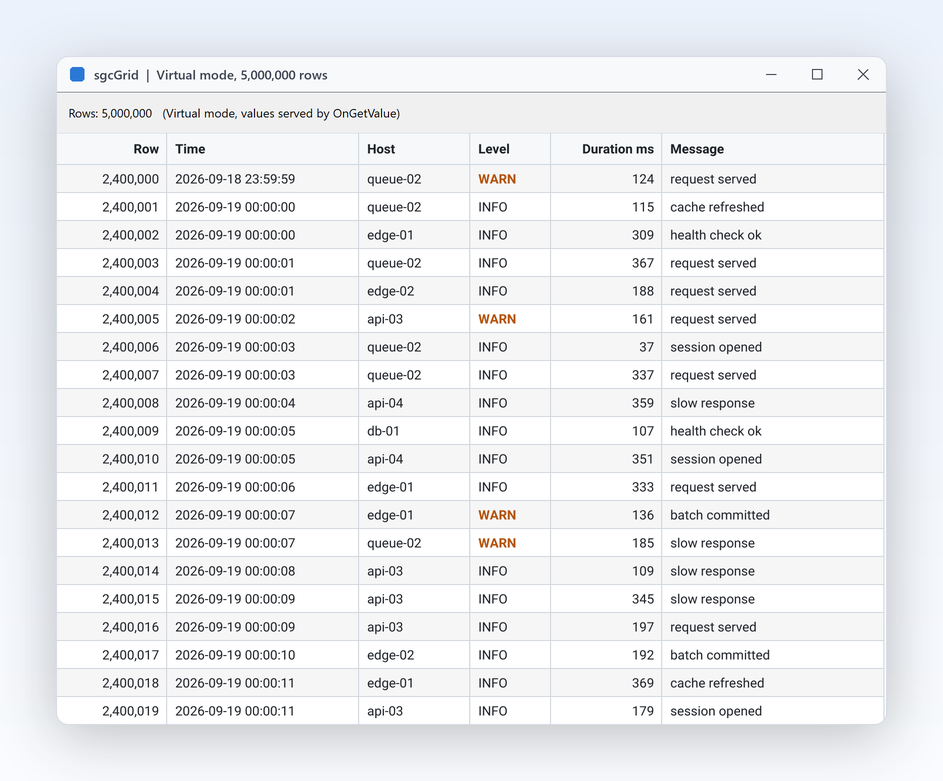Click duration value 37
This screenshot has height=781, width=943.
coord(647,347)
